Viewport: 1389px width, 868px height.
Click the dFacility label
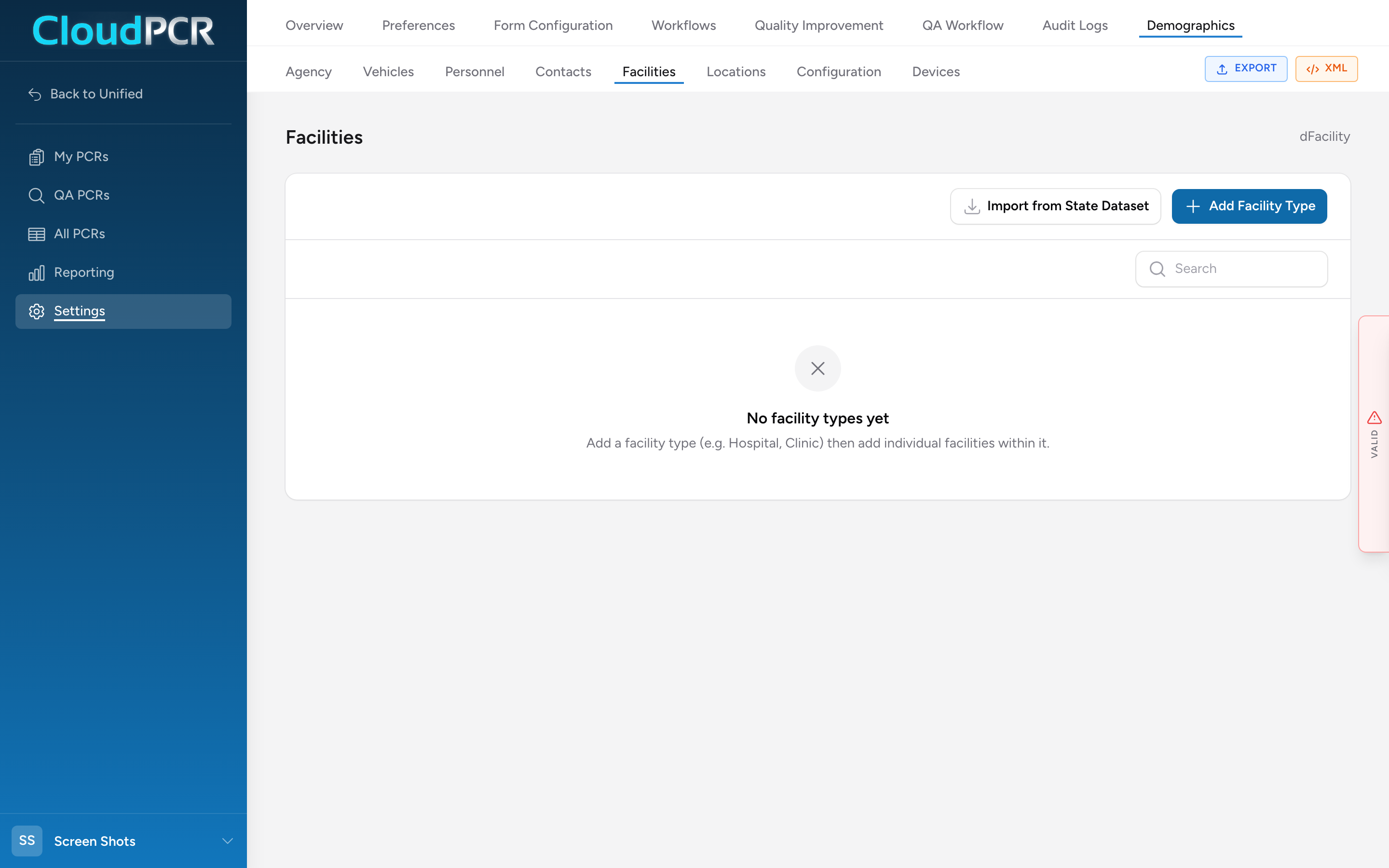point(1324,136)
